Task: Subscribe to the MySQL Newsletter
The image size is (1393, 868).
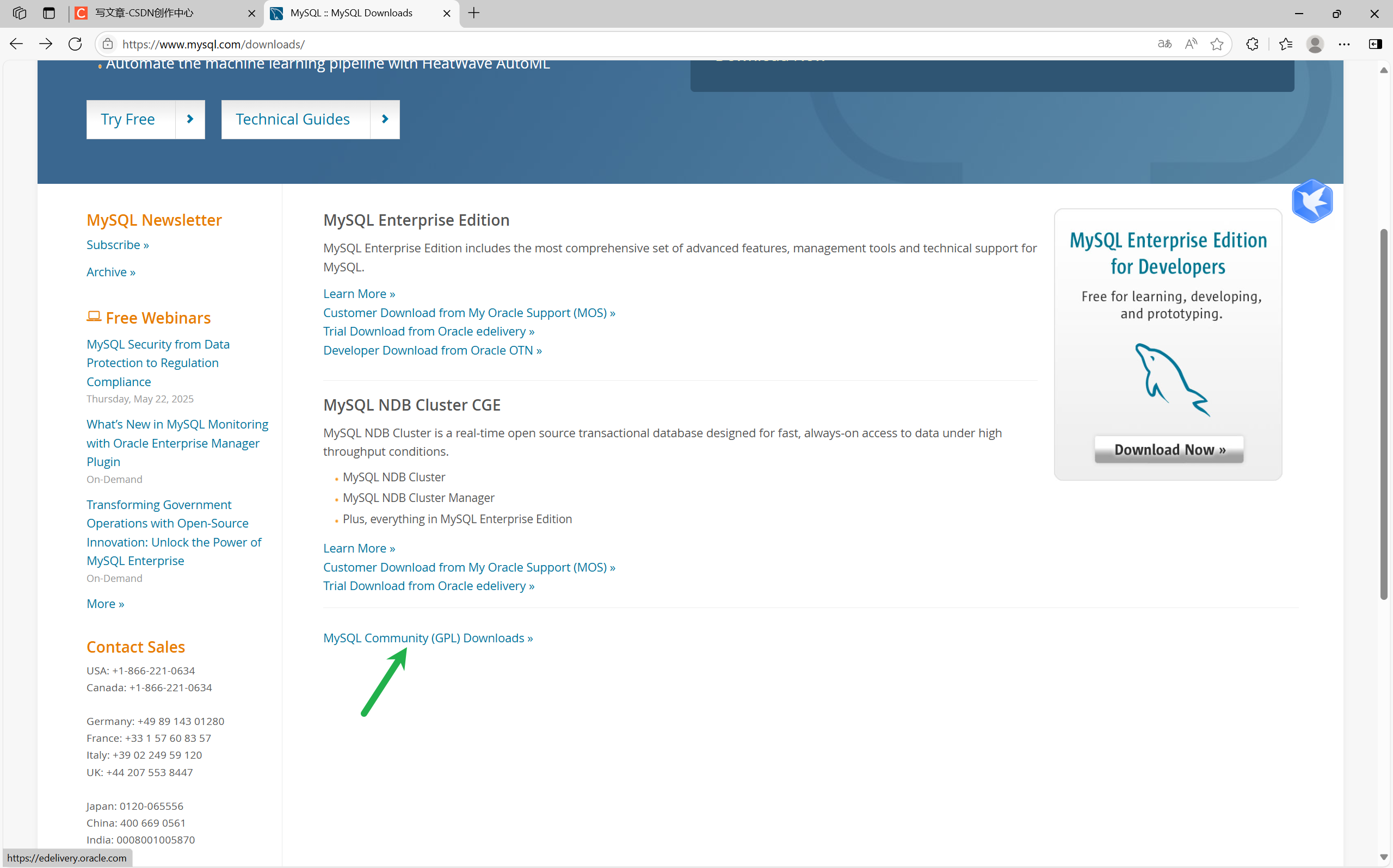Action: click(x=118, y=244)
